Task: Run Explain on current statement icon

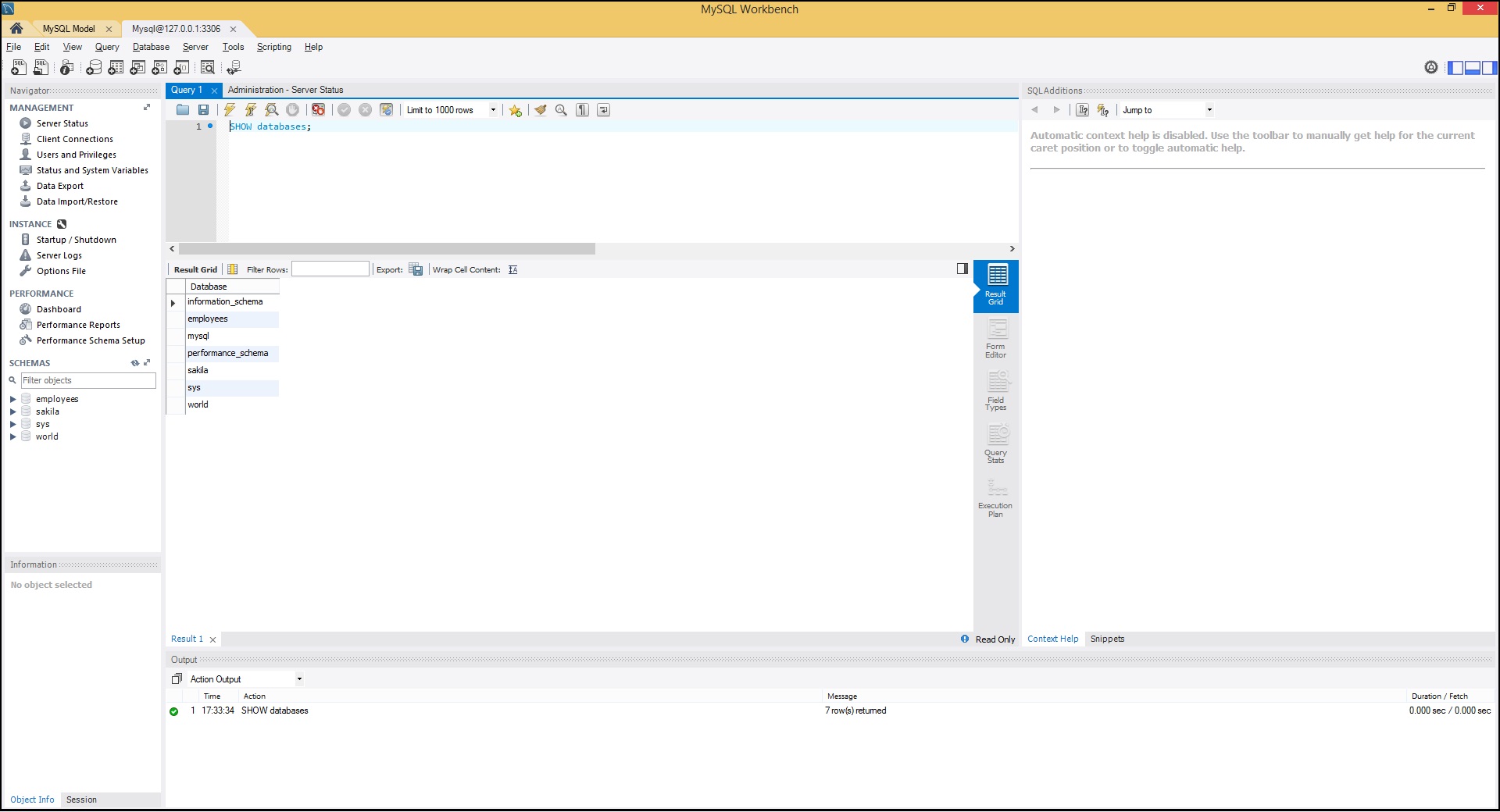Action: pyautogui.click(x=272, y=110)
